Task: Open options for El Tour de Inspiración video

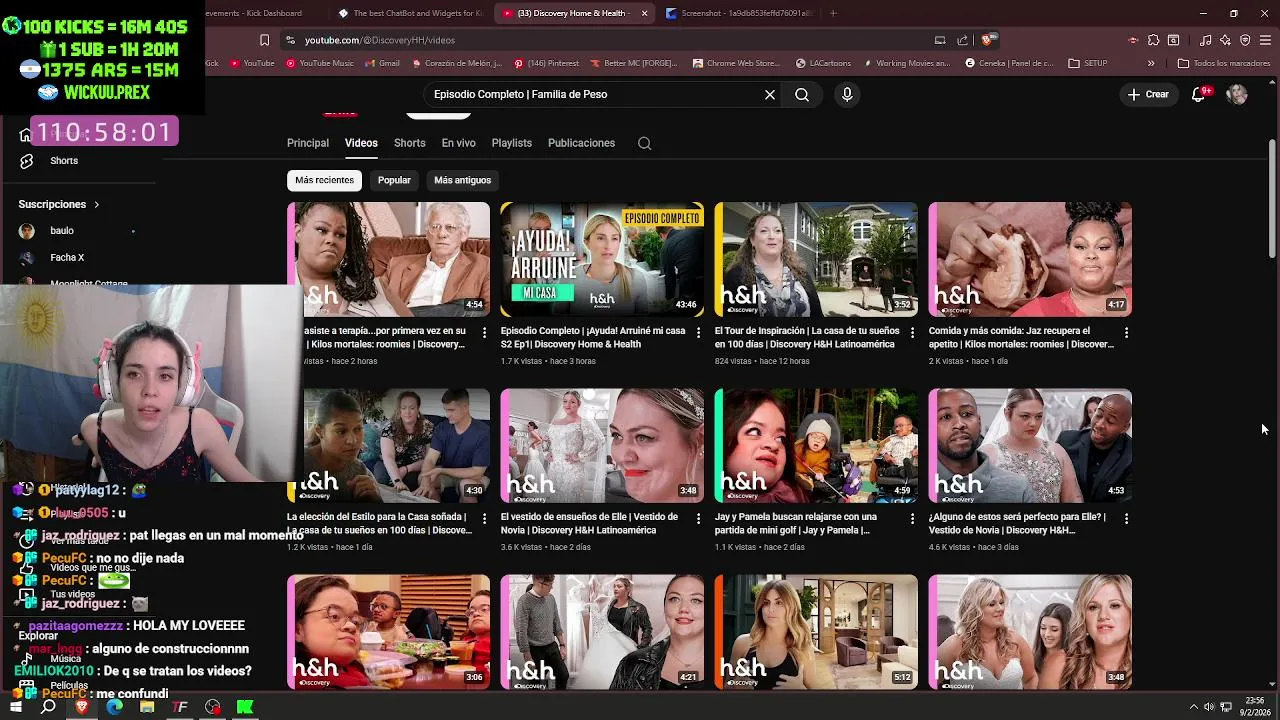Action: [x=912, y=332]
